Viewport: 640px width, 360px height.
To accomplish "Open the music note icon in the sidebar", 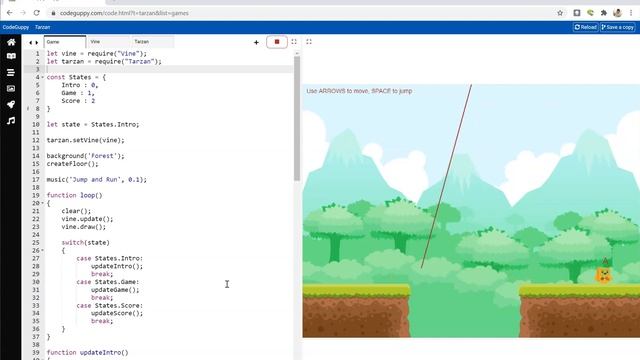I will (x=11, y=121).
